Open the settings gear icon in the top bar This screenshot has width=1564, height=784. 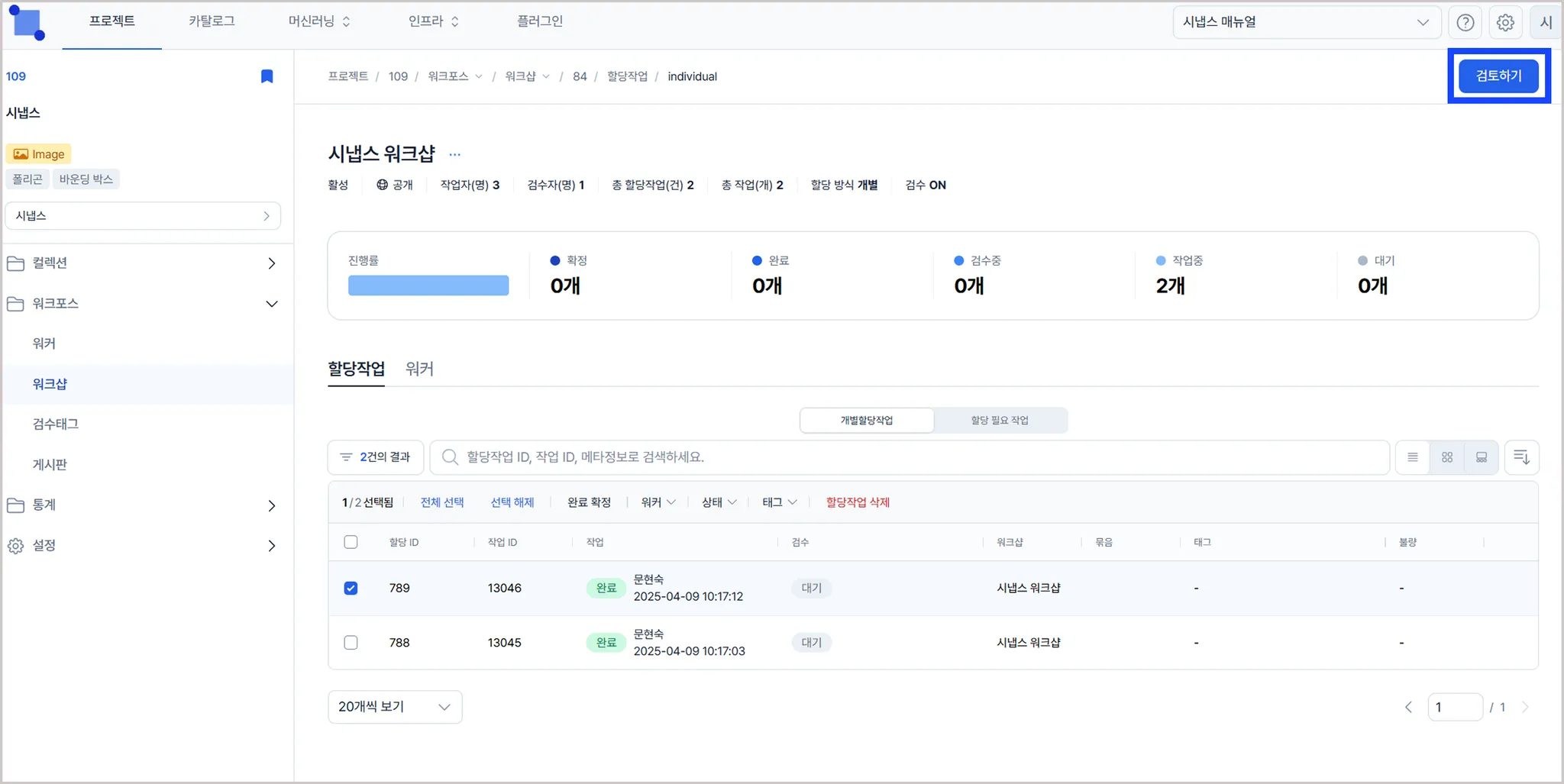[x=1505, y=22]
